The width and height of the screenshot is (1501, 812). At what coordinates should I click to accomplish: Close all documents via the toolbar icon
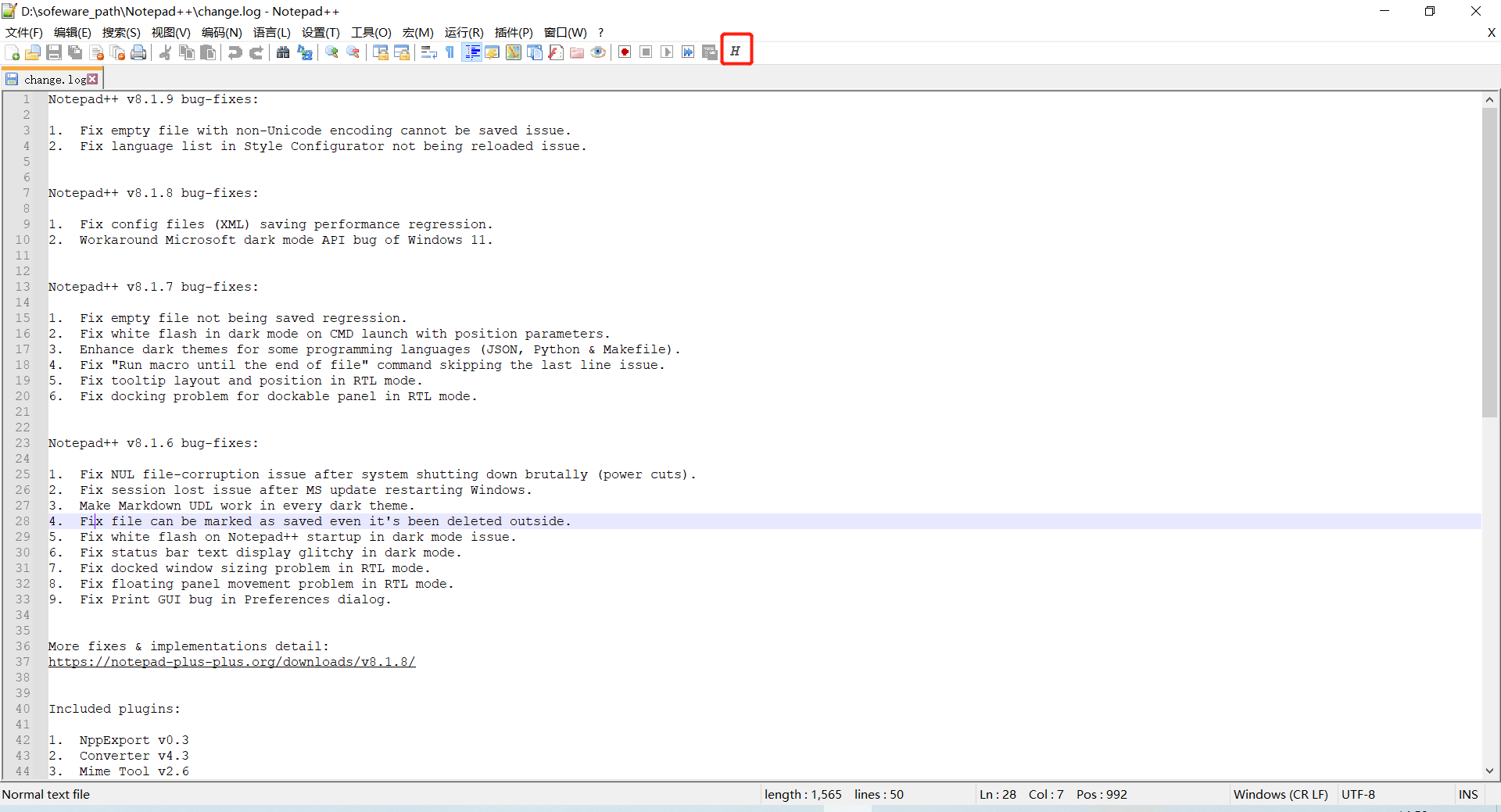click(118, 52)
